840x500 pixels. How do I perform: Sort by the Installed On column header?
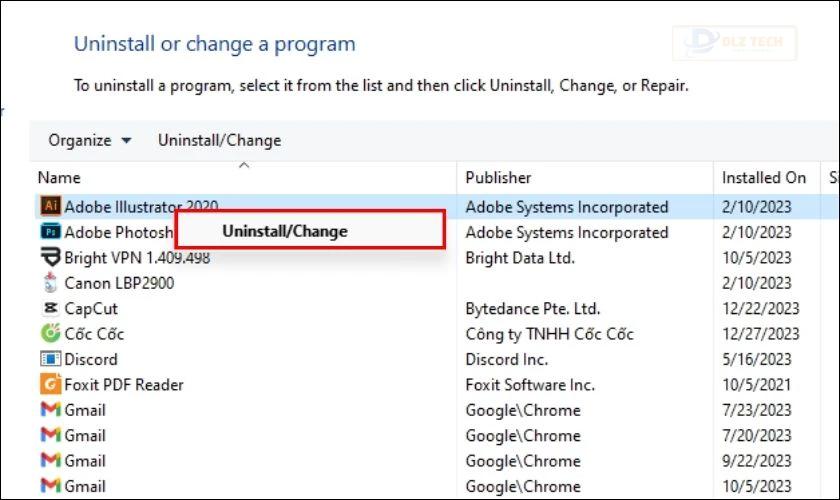(763, 177)
